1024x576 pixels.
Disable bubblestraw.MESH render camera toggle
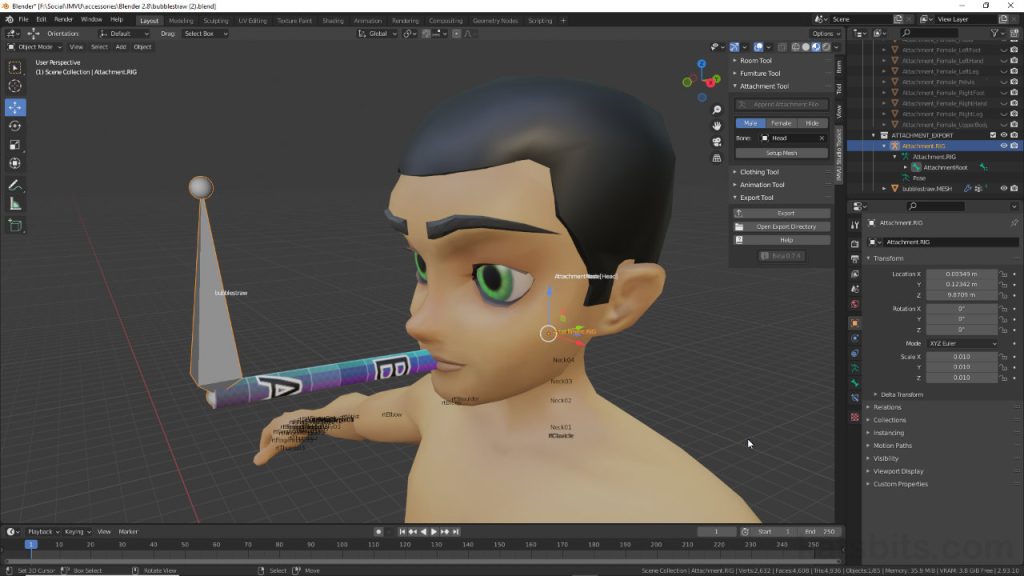1014,188
